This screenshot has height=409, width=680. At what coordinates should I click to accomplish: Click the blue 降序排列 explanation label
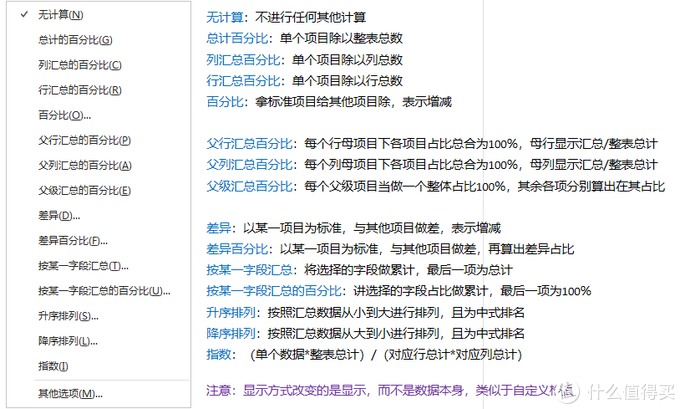pos(231,334)
